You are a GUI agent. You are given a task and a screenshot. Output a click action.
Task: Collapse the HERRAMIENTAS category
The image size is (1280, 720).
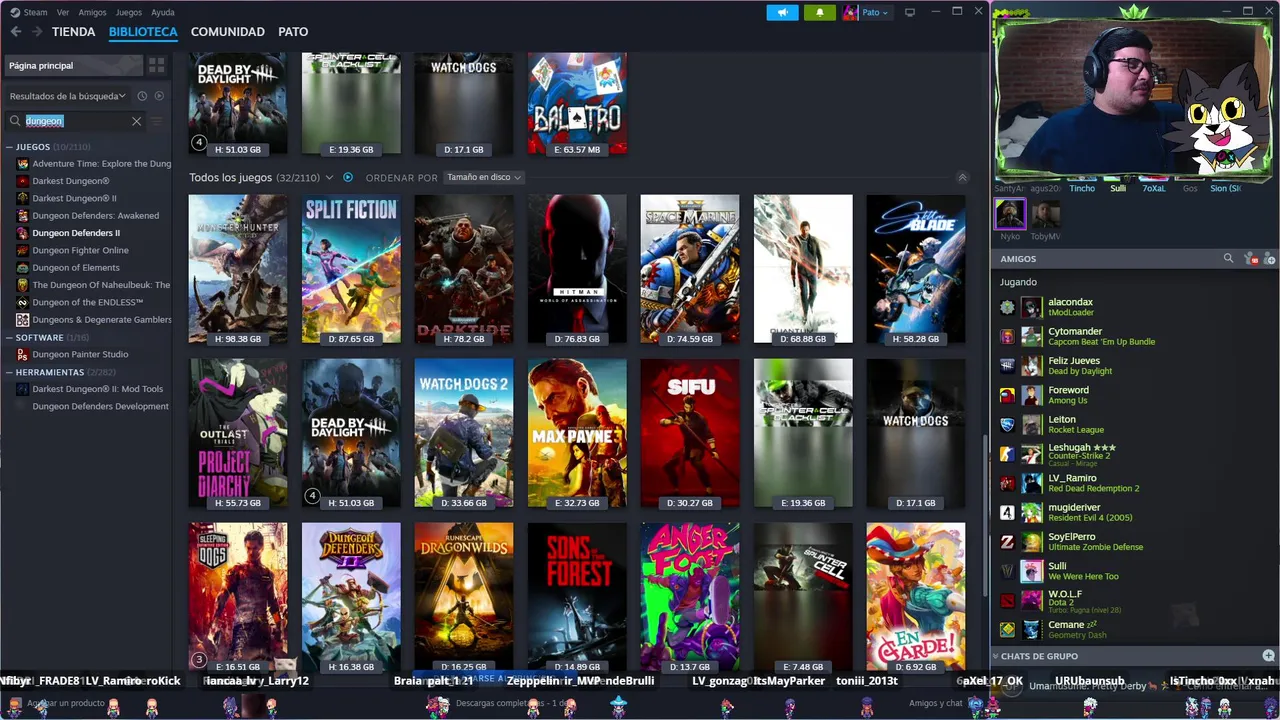point(9,372)
